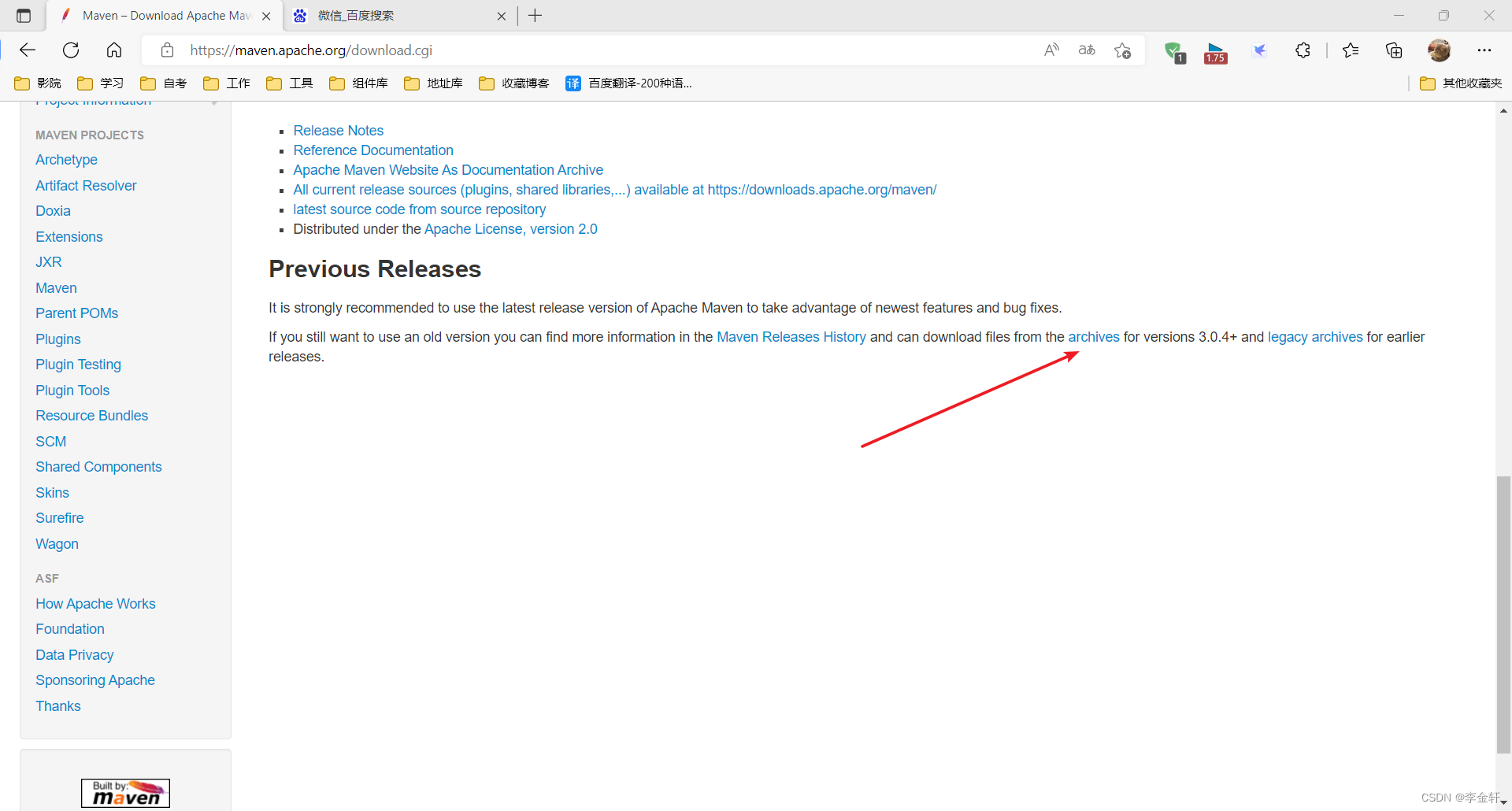View site info lock icon
The image size is (1512, 811).
[167, 50]
